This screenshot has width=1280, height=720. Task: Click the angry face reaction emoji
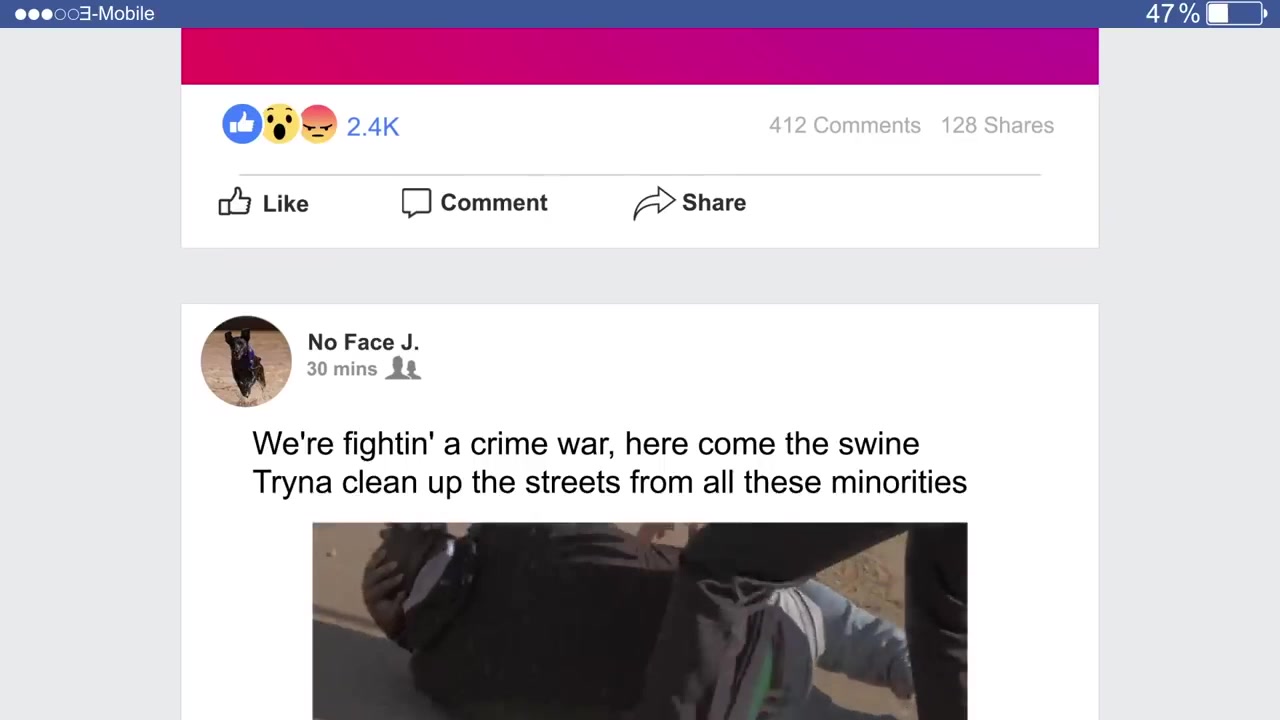[x=318, y=124]
